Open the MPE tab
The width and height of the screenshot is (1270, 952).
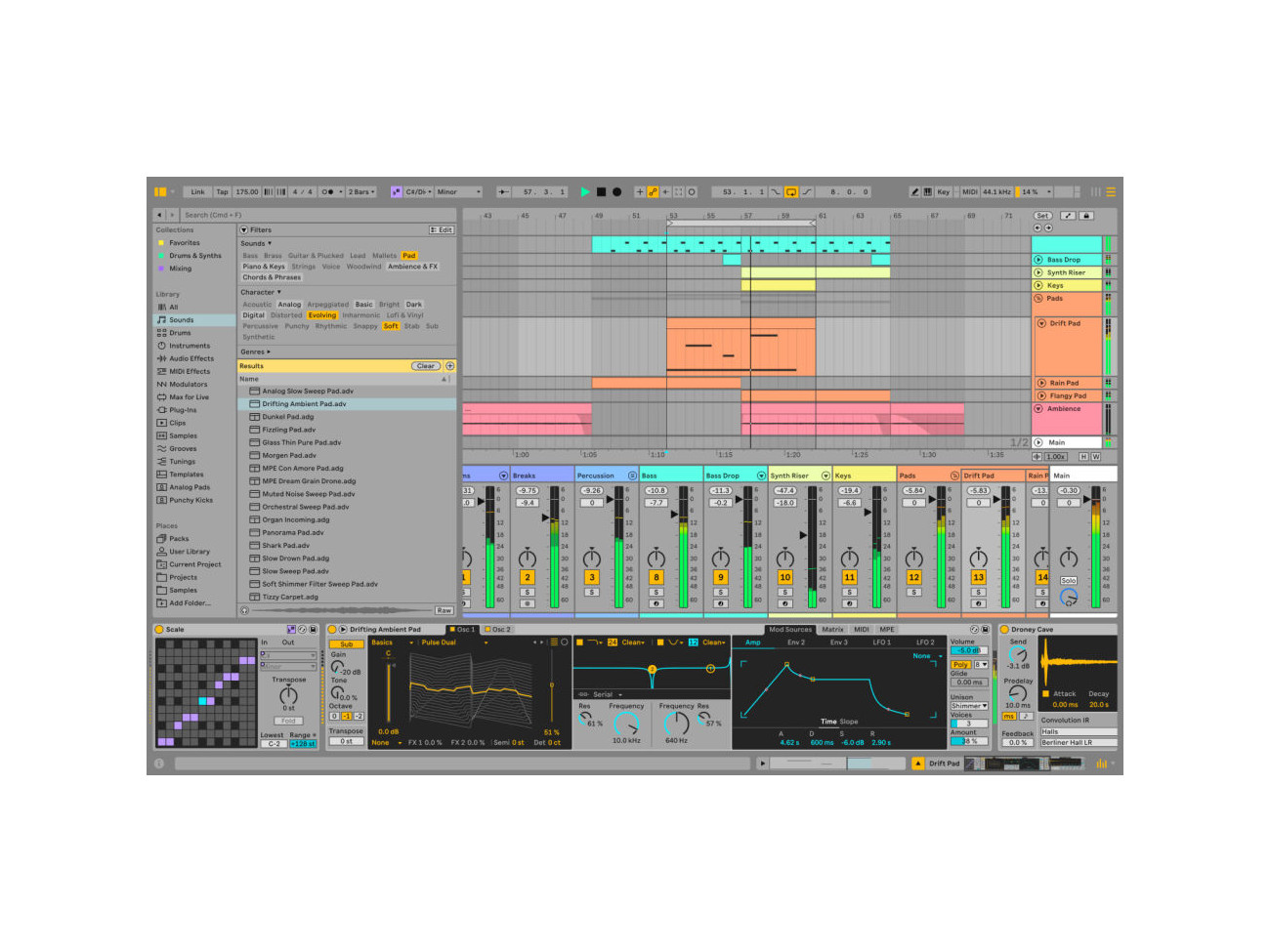click(x=887, y=630)
